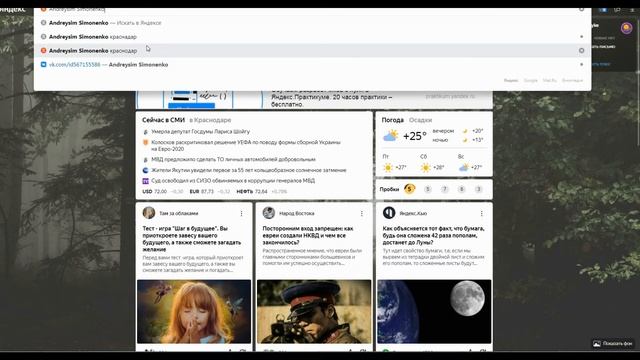640x360 pixels.
Task: Open the Погода weather heading
Action: (392, 120)
